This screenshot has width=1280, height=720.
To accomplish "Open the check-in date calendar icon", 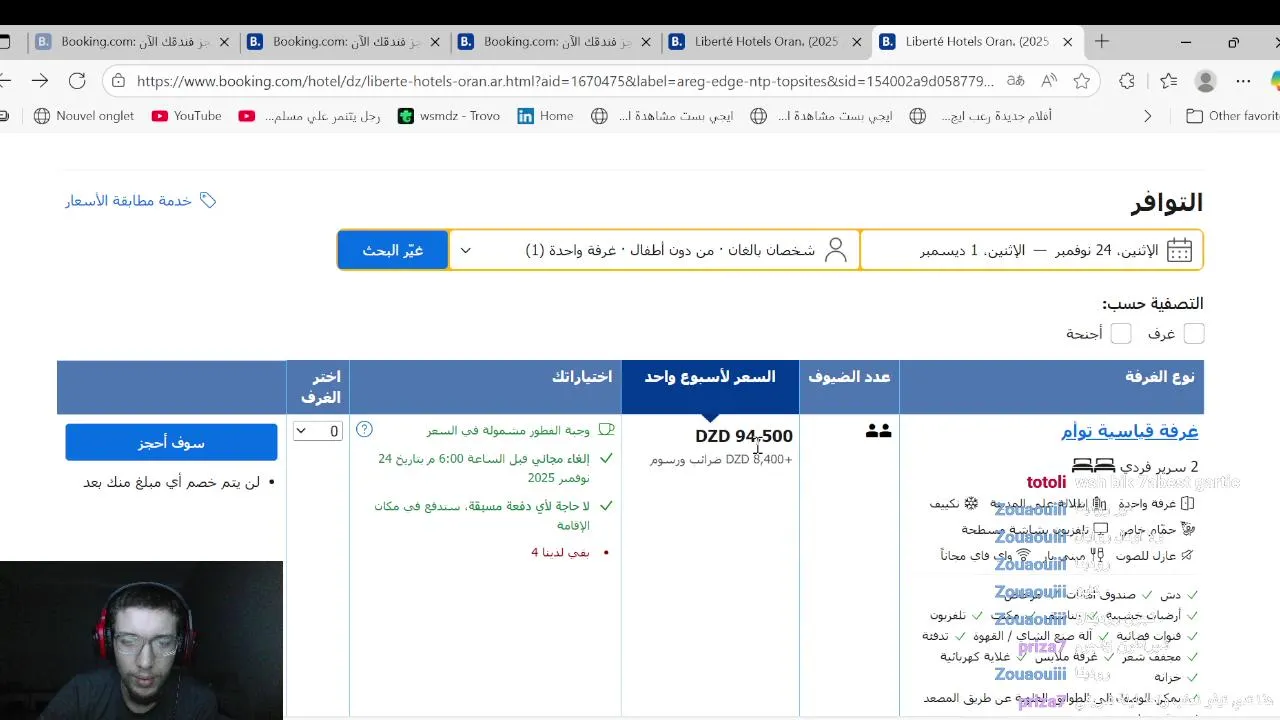I will tap(1179, 250).
